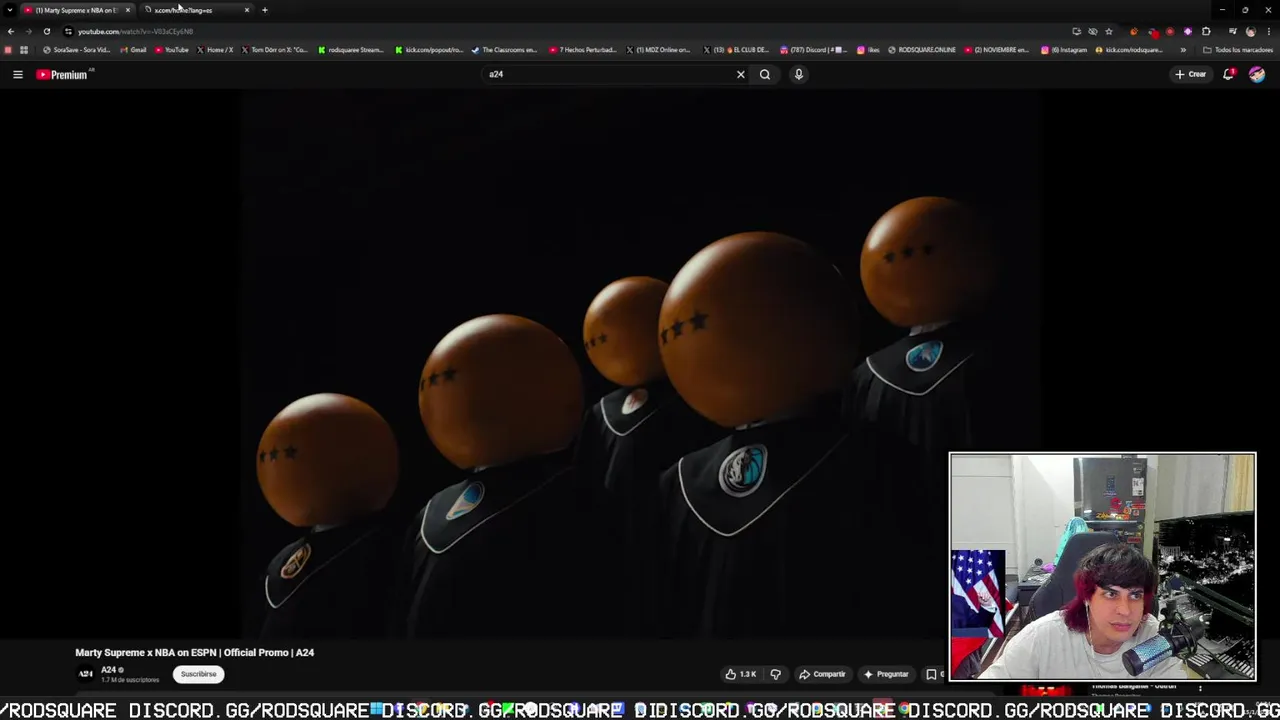The height and width of the screenshot is (720, 1280).
Task: Open the A24 channel avatar
Action: pos(86,674)
